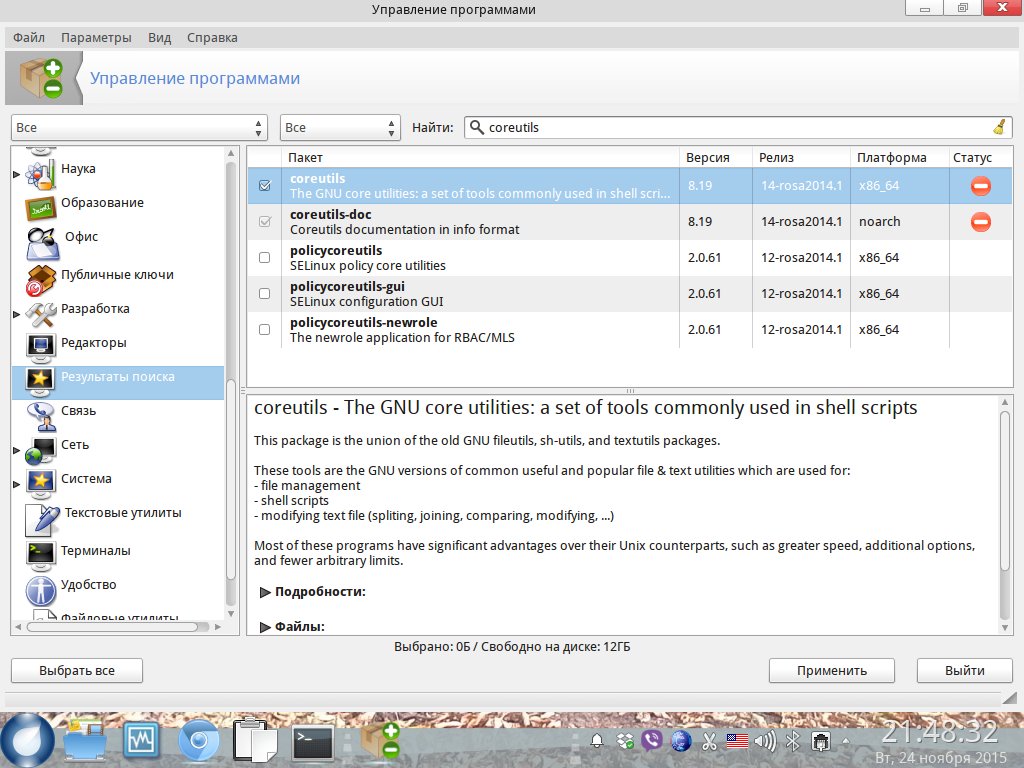This screenshot has height=768, width=1024.
Task: Click the magnifier icon in the search box
Action: coord(477,127)
